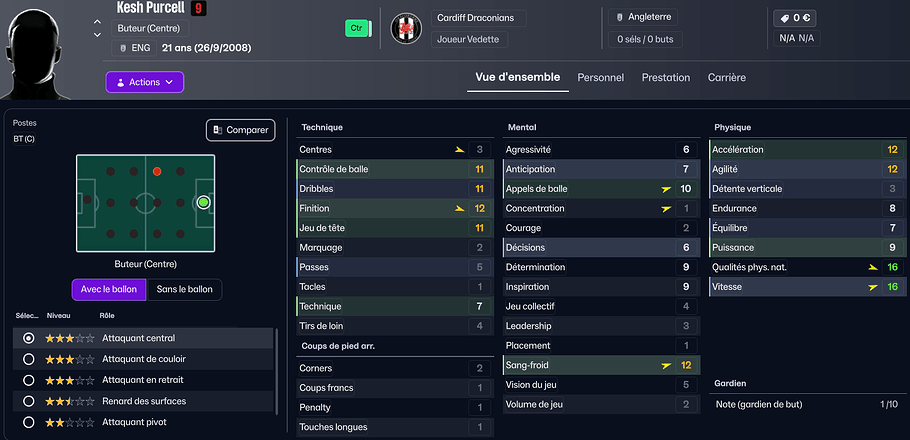Open the Carrière tab
Viewport: 910px width, 440px height.
tap(726, 77)
